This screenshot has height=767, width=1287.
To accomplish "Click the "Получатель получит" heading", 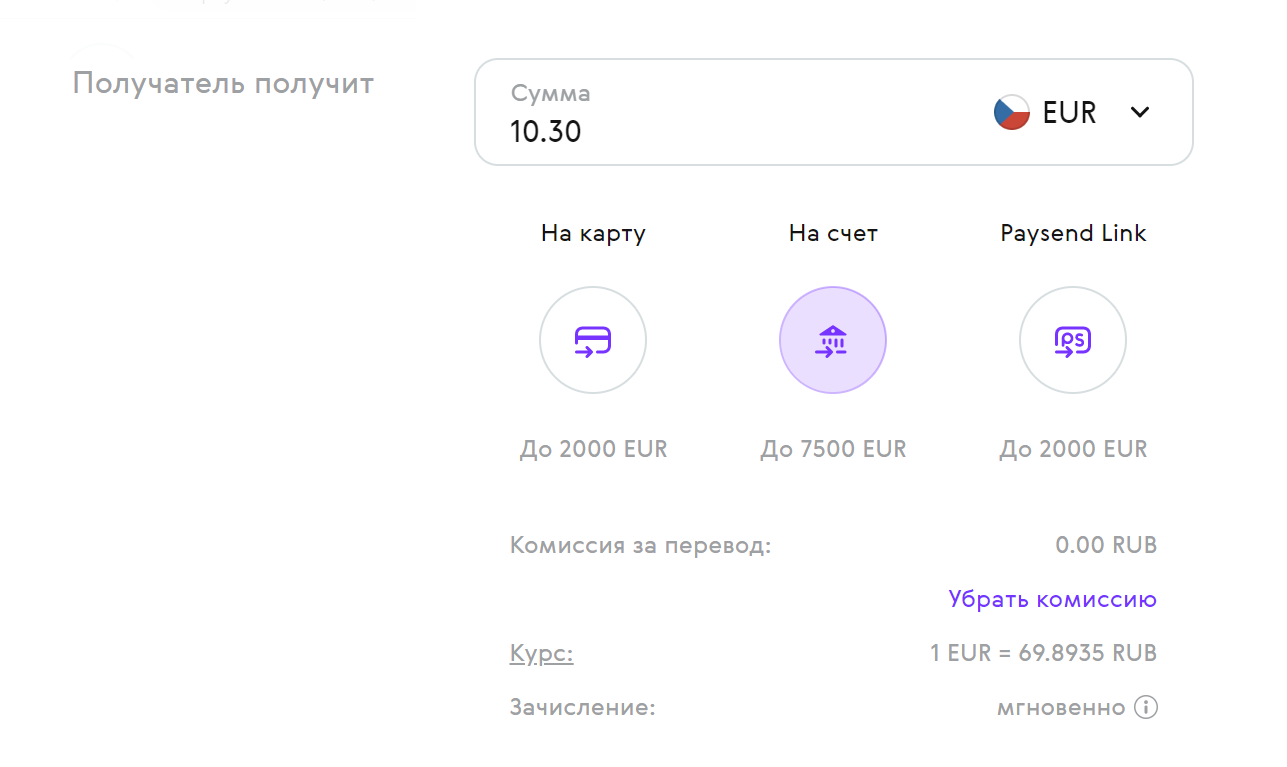I will tap(223, 83).
